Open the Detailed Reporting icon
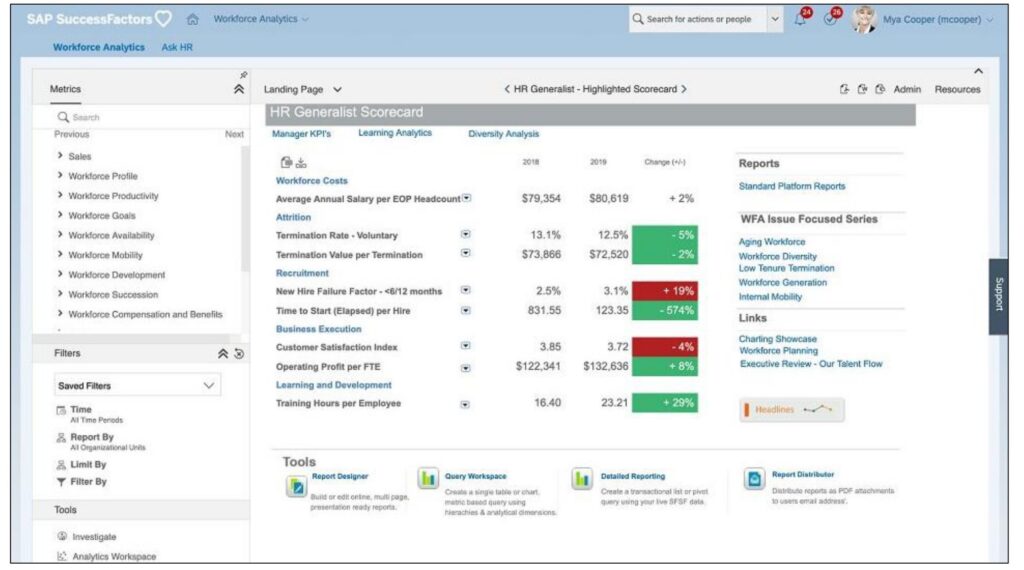 [582, 479]
